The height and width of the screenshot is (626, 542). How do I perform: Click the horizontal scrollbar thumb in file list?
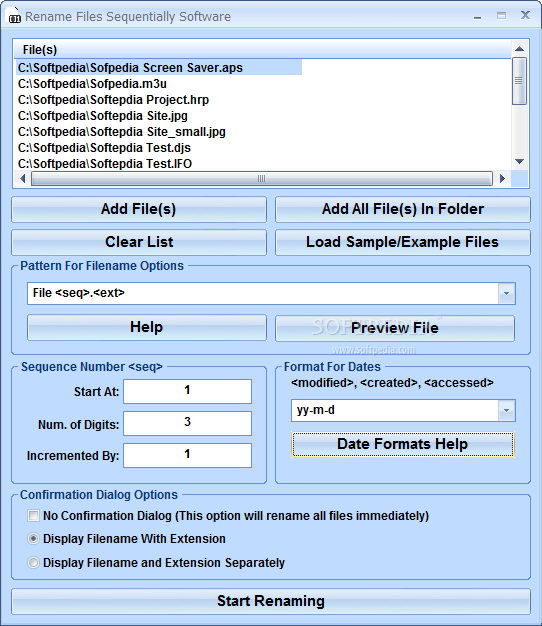(262, 178)
